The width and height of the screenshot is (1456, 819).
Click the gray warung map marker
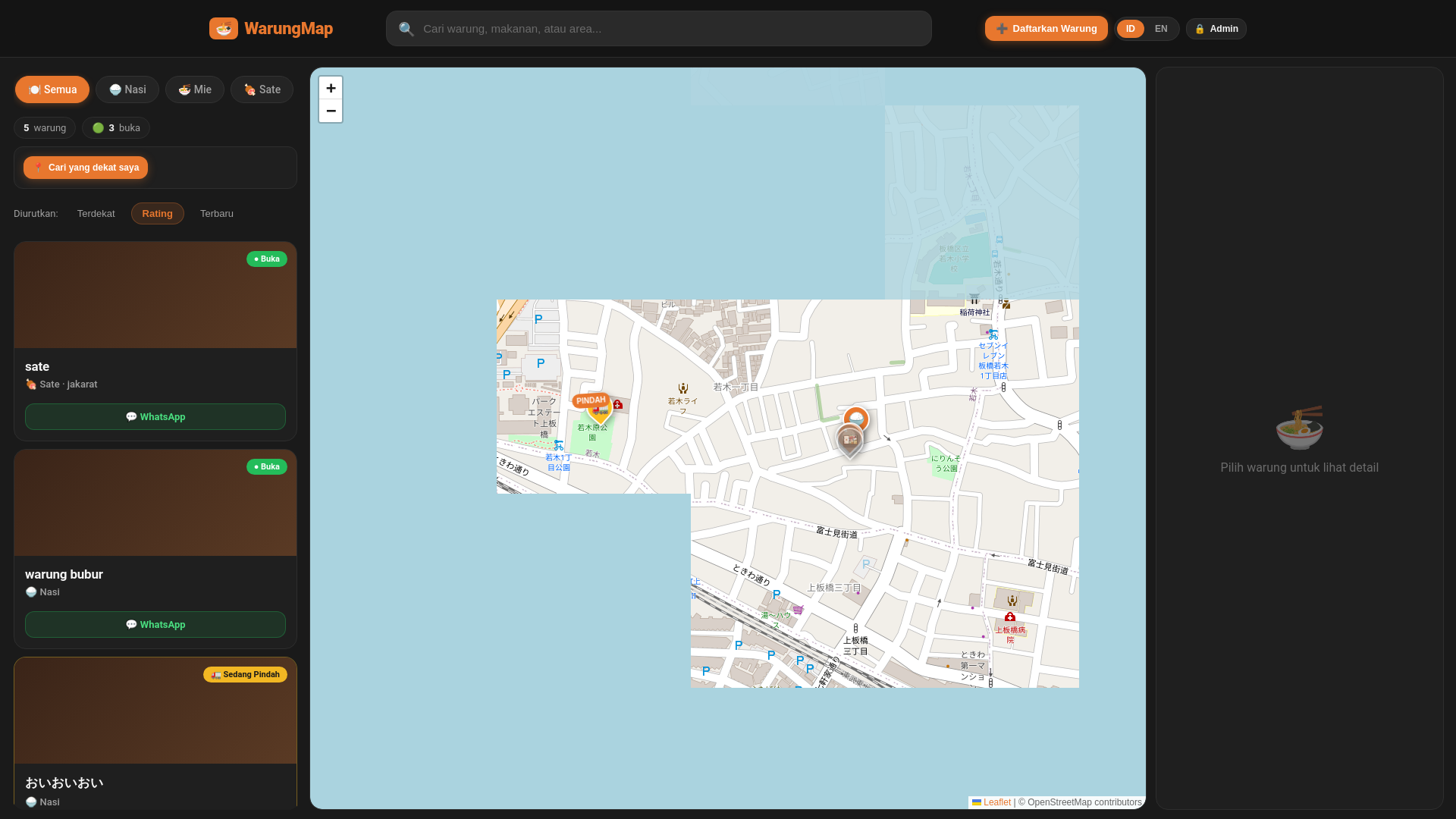coord(849,440)
